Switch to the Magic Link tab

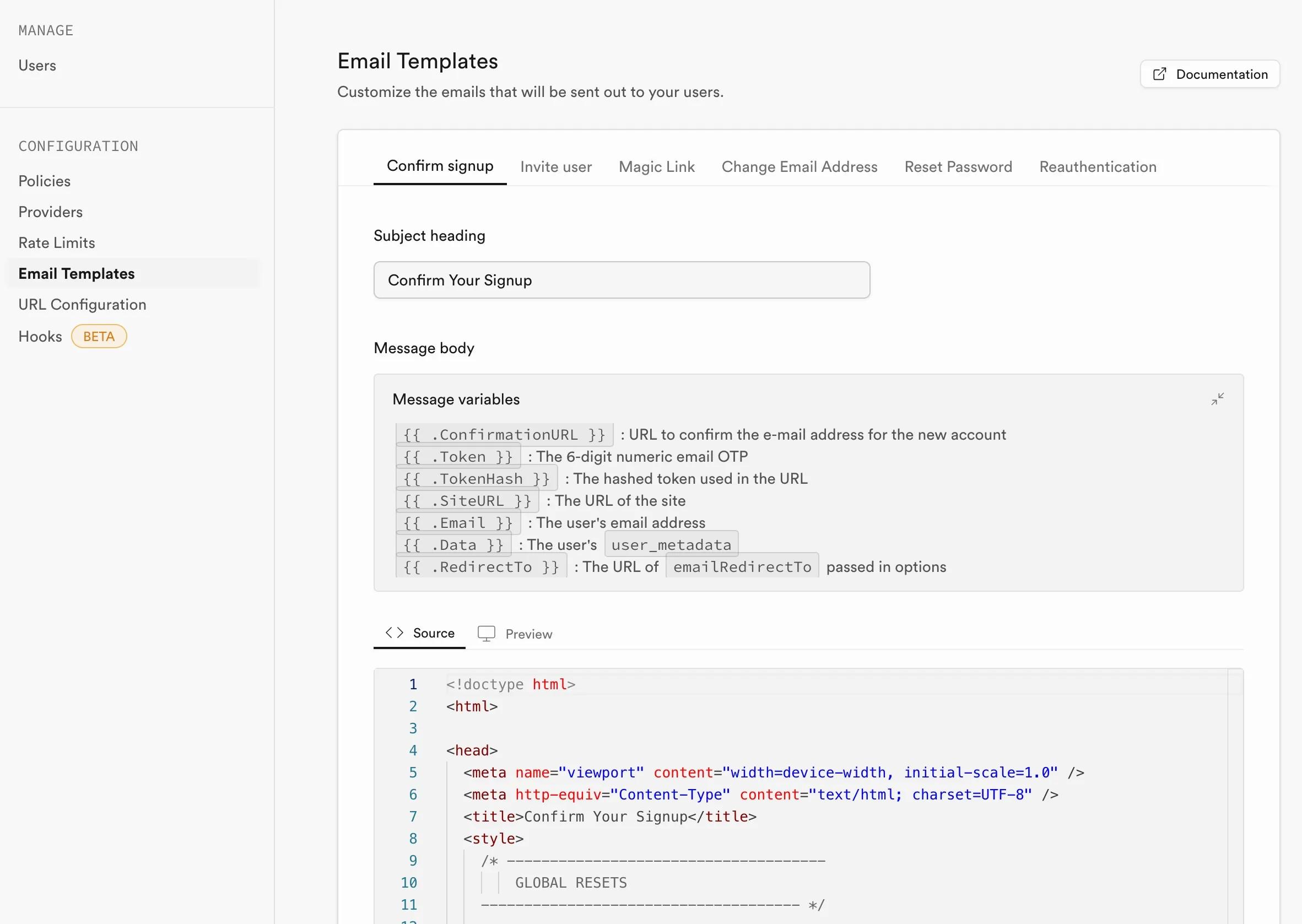(656, 166)
